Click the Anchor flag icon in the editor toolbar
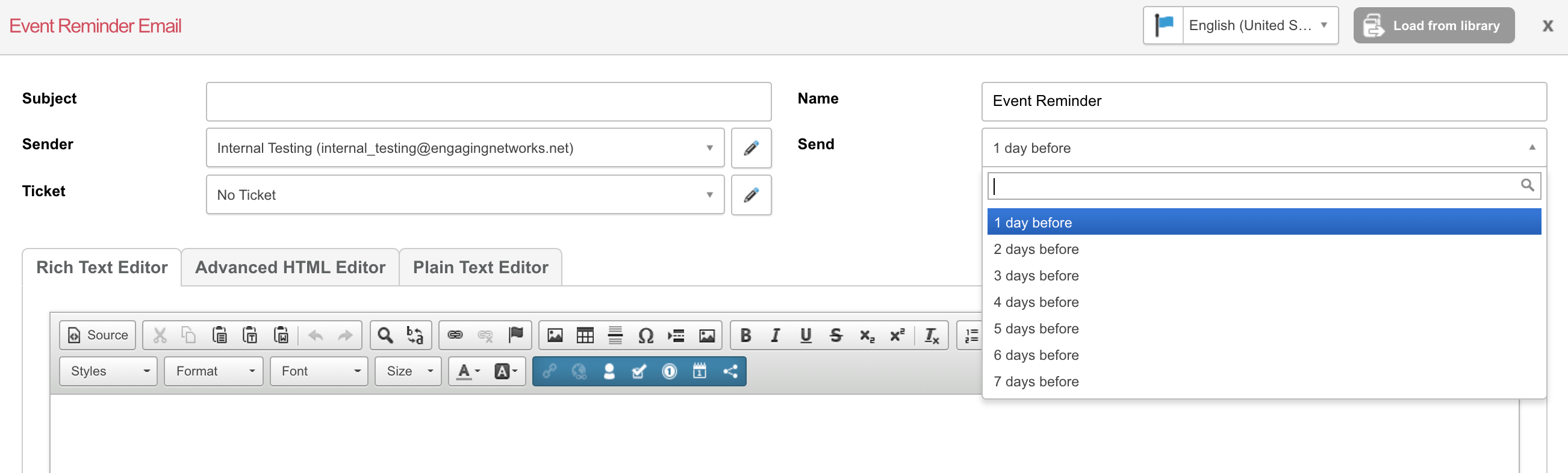Viewport: 1568px width, 473px height. pyautogui.click(x=515, y=335)
